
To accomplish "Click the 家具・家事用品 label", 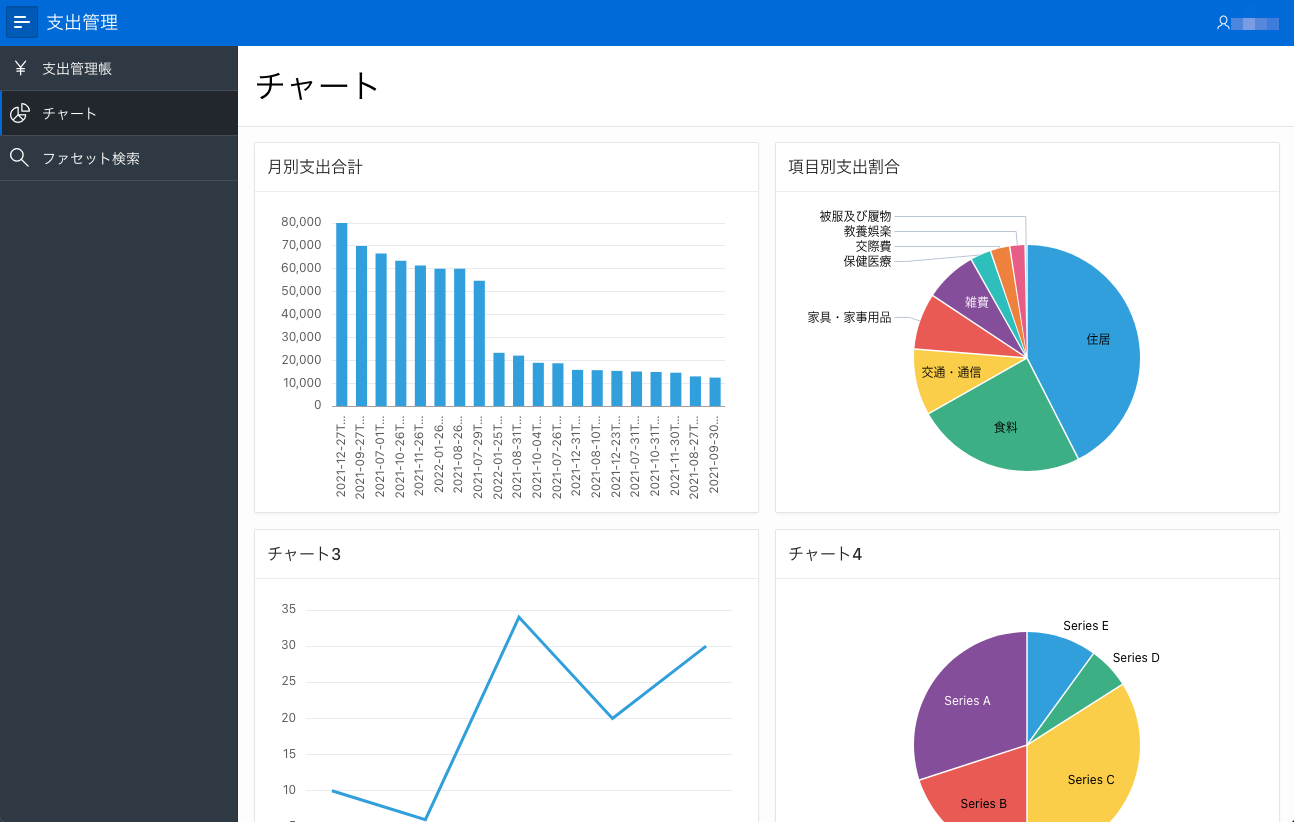I will point(849,317).
